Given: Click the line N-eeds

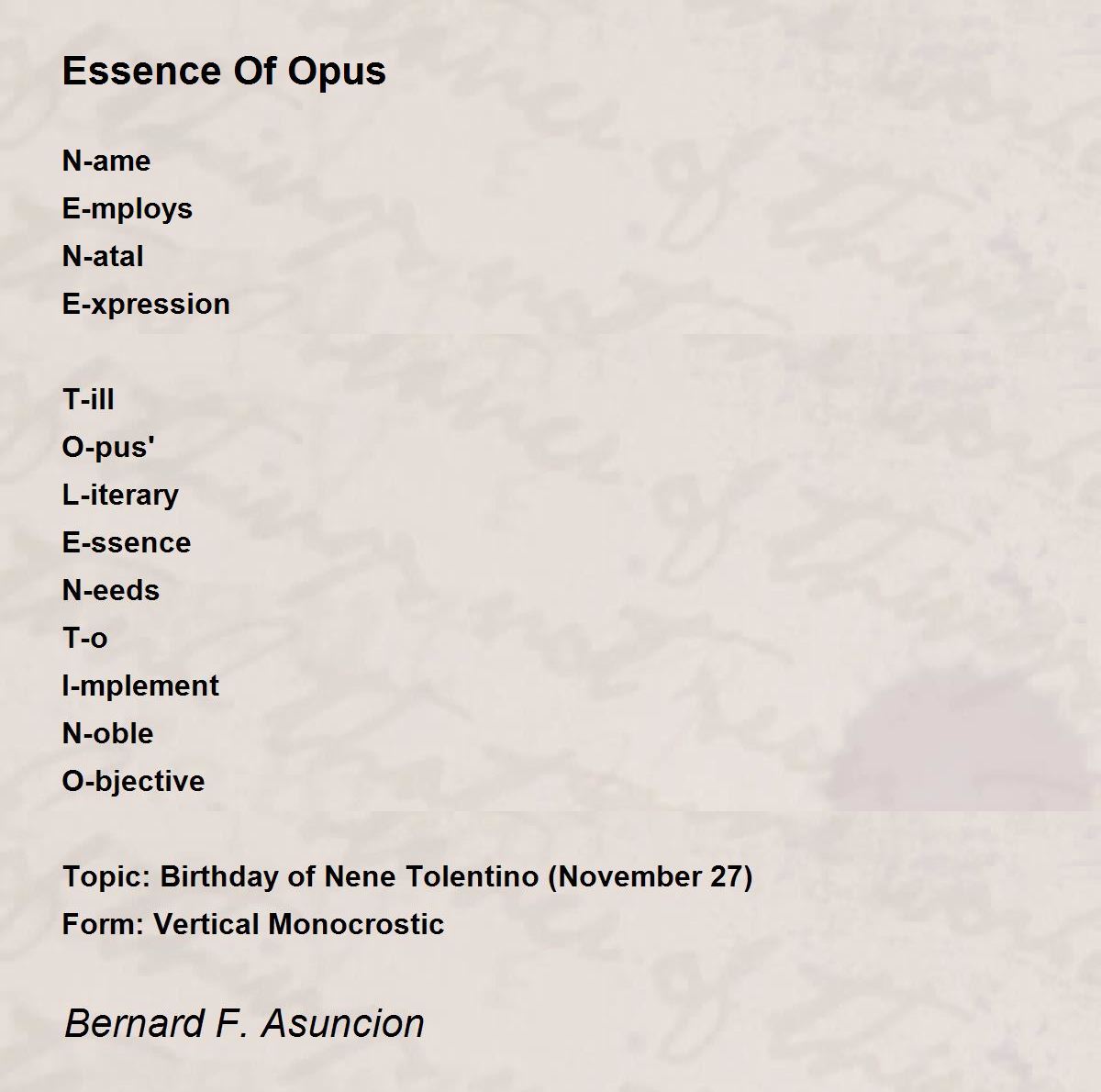Looking at the screenshot, I should pyautogui.click(x=111, y=590).
